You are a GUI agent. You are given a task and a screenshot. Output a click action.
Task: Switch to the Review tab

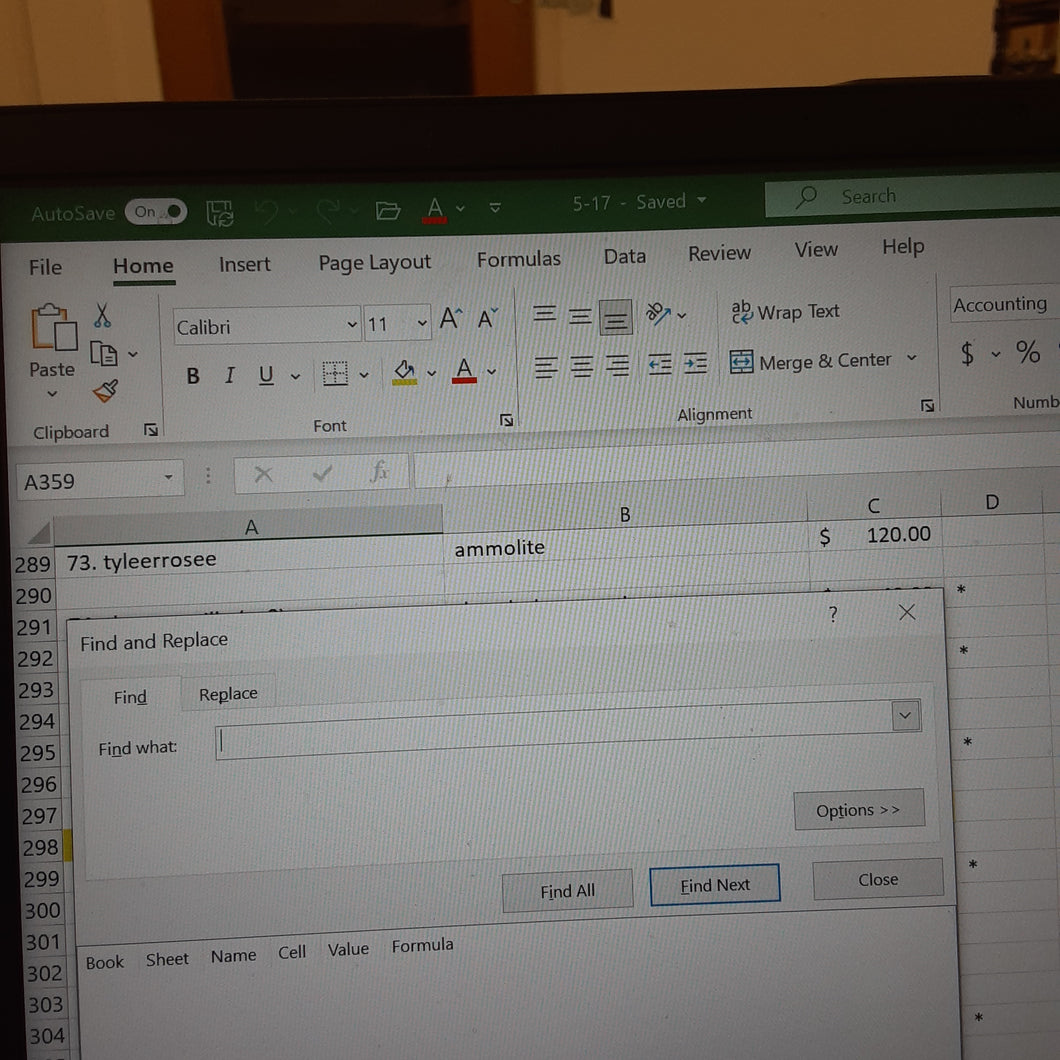pos(719,254)
